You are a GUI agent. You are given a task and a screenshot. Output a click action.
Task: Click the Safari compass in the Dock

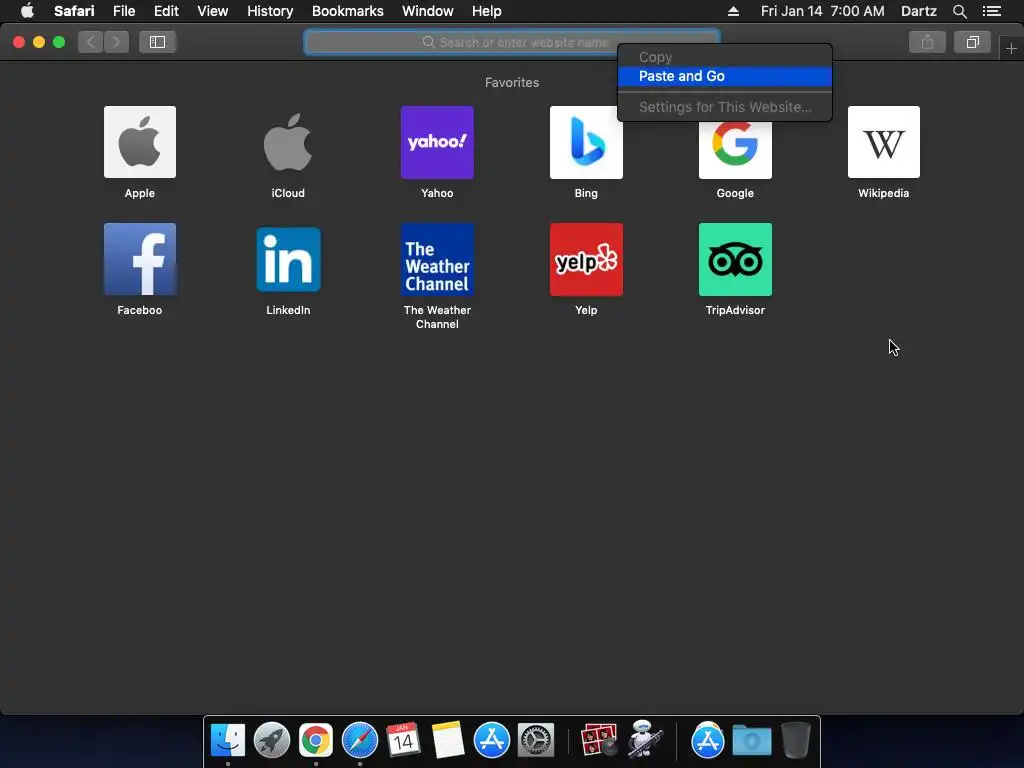(x=360, y=740)
